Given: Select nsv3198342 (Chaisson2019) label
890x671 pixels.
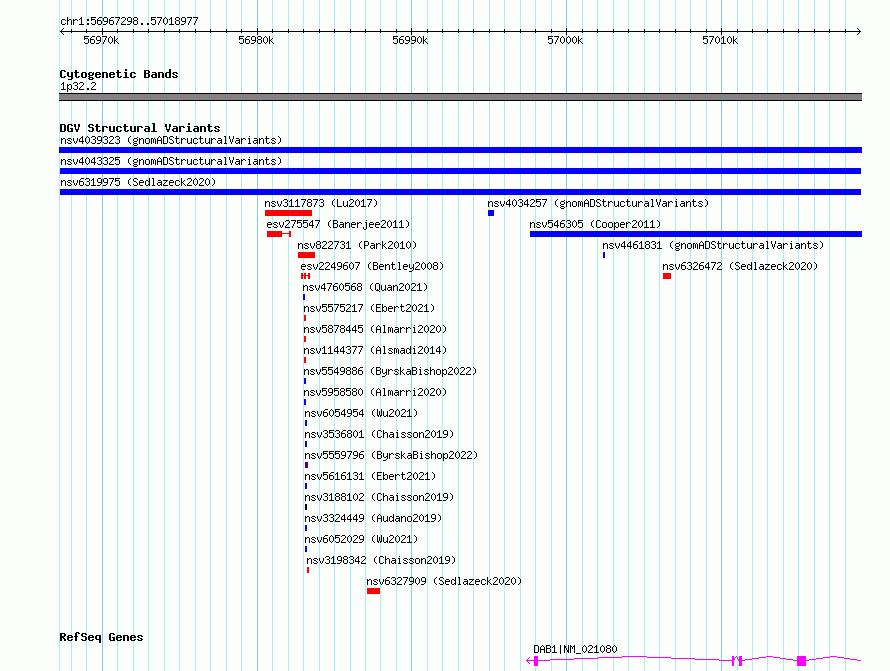Looking at the screenshot, I should (x=381, y=560).
